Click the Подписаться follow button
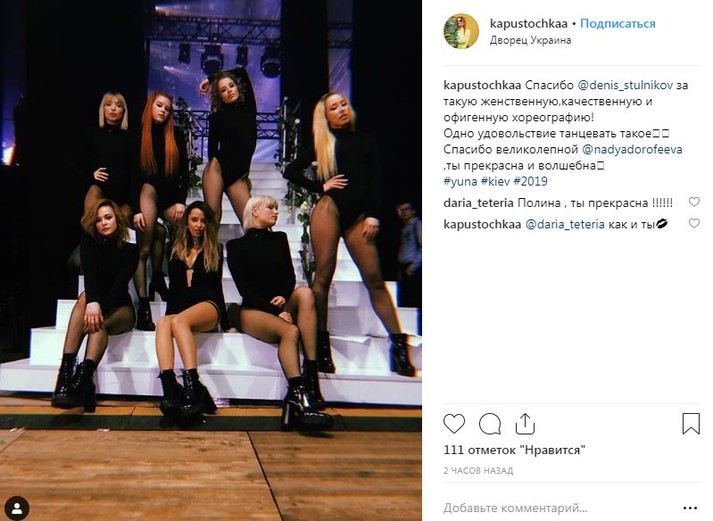 pyautogui.click(x=617, y=24)
